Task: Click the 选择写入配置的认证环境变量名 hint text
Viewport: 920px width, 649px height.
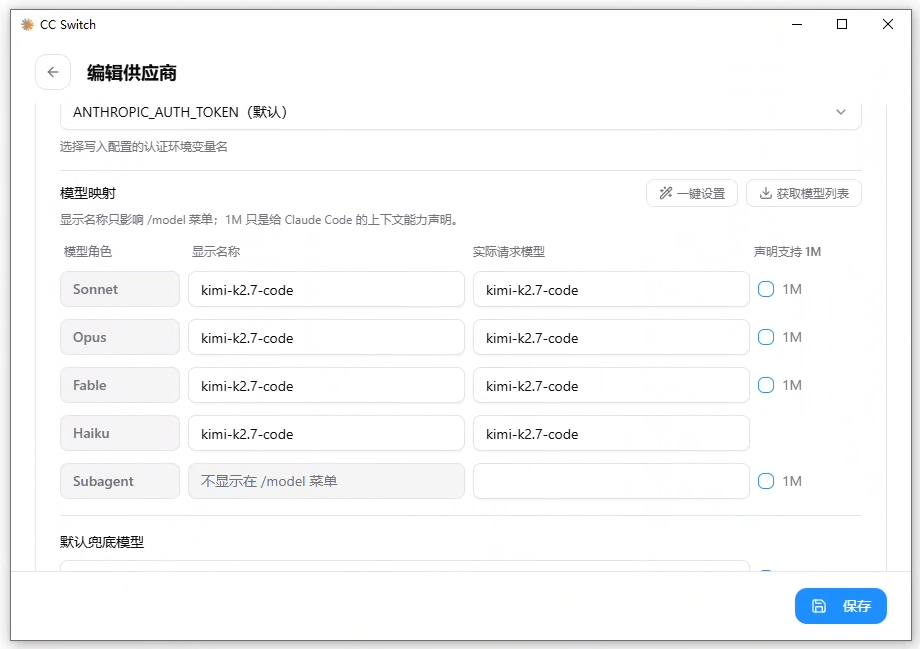Action: (x=144, y=147)
